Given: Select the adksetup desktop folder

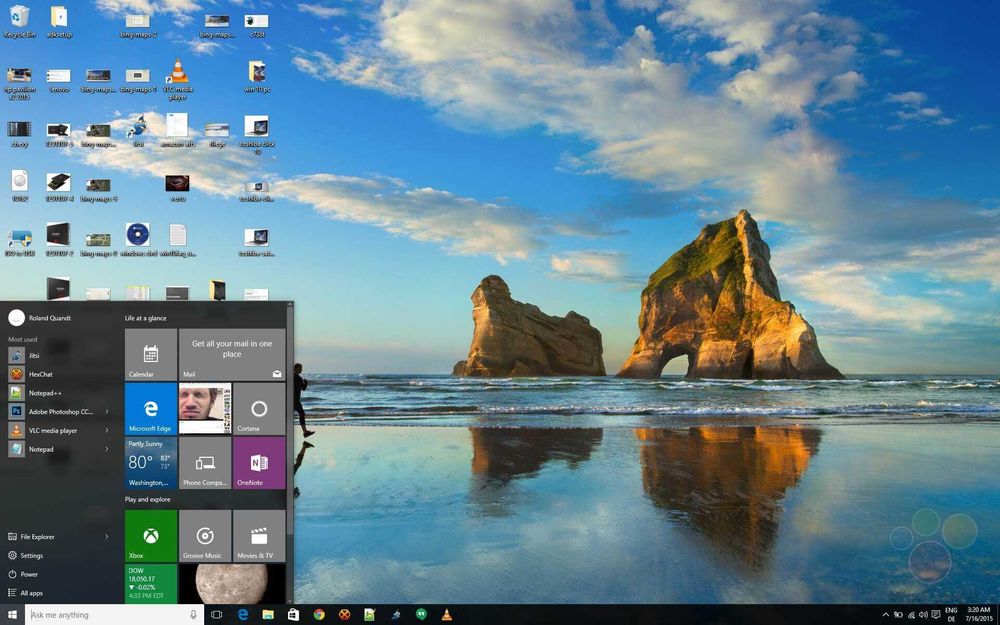Looking at the screenshot, I should pyautogui.click(x=59, y=21).
